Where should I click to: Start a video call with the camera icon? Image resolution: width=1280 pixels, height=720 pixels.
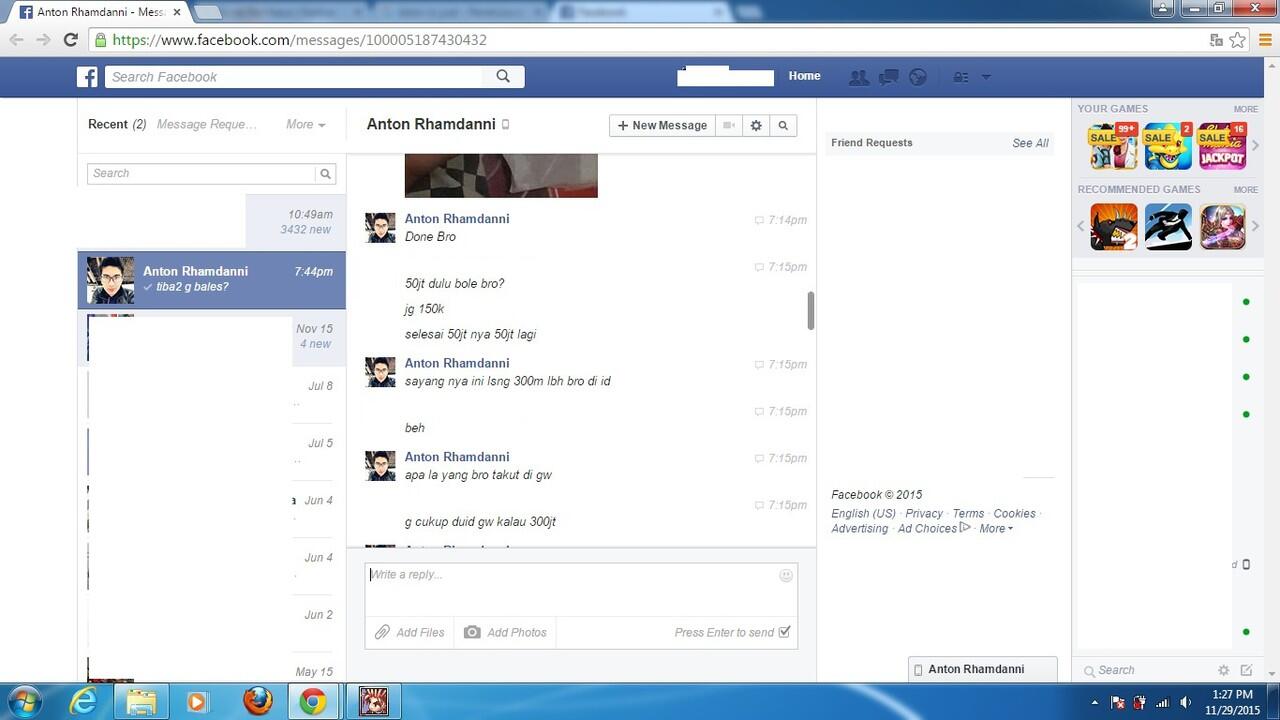[729, 125]
